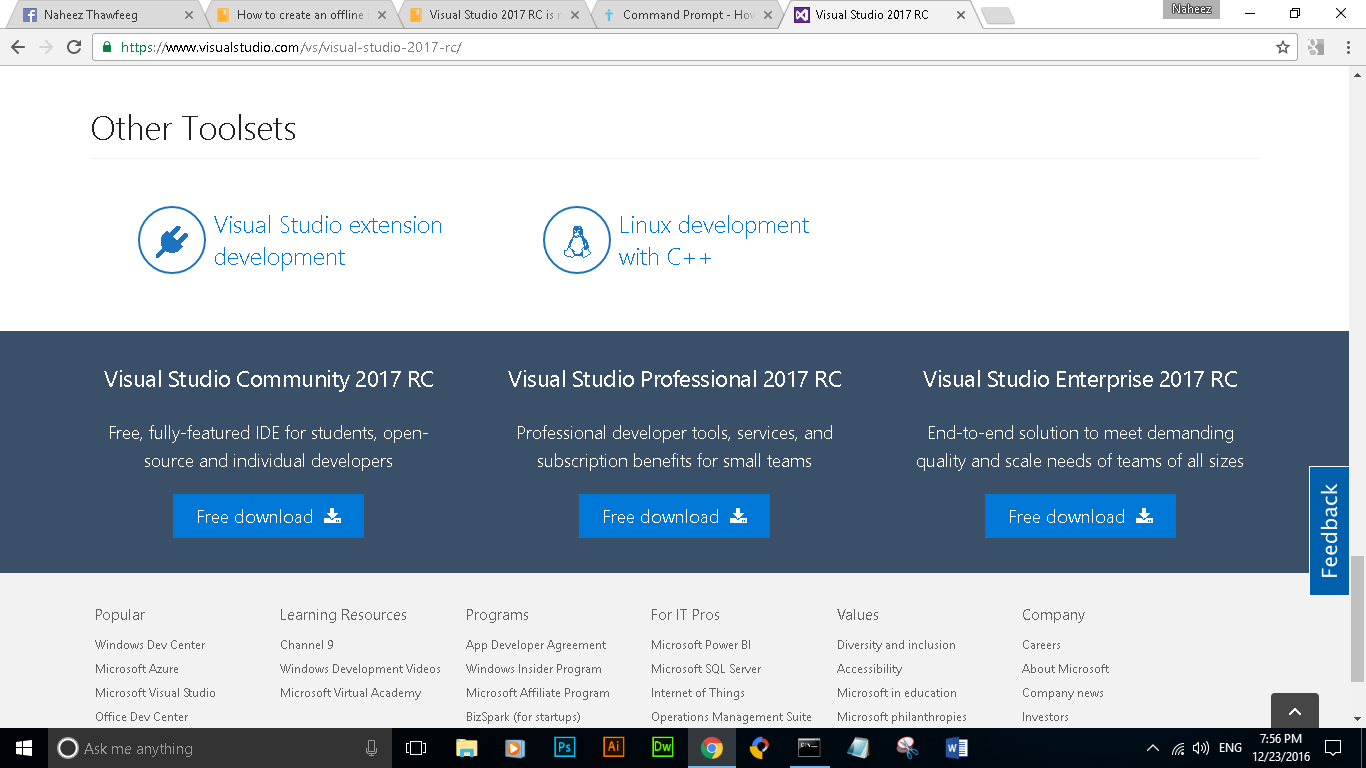This screenshot has height=768, width=1366.
Task: Click the Google extension icon in the toolbar
Action: tap(1316, 47)
